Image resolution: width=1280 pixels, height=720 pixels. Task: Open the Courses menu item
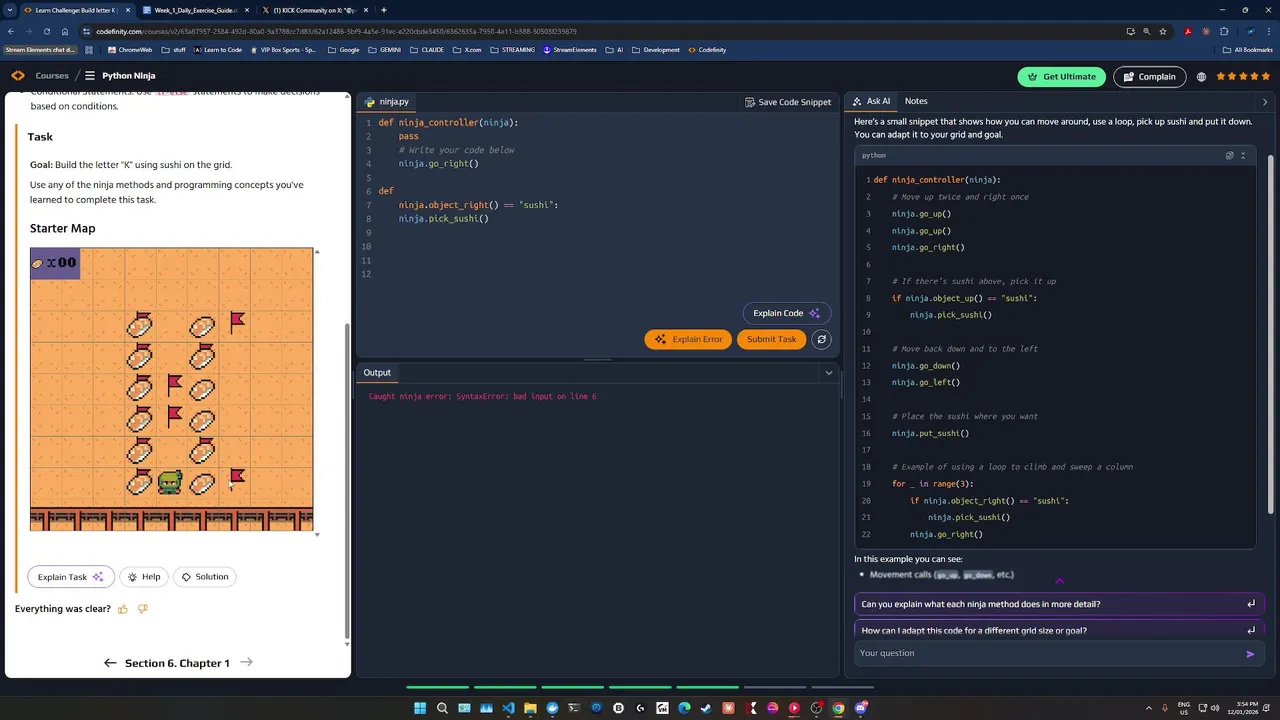click(52, 76)
